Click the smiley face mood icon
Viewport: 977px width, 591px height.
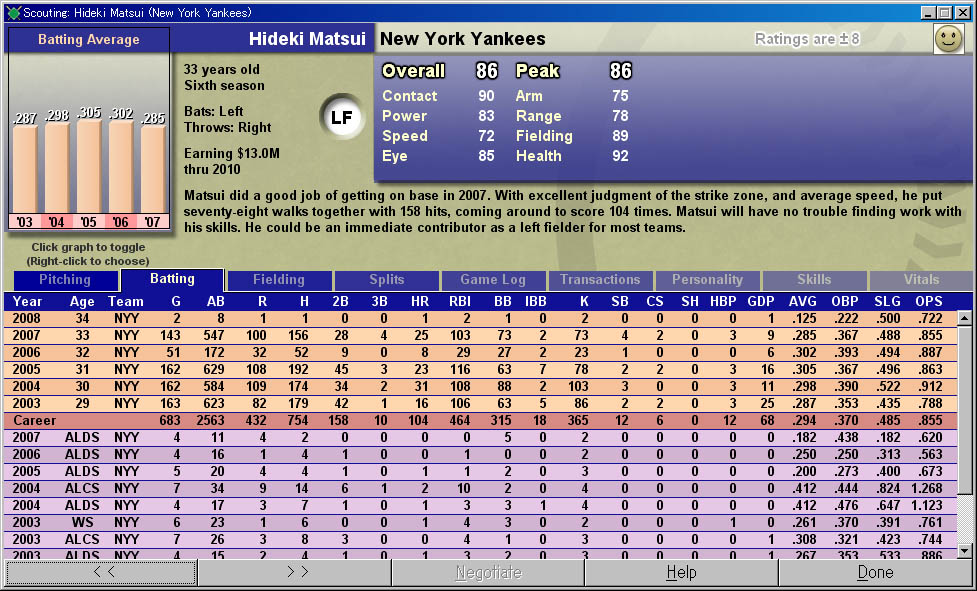point(949,39)
